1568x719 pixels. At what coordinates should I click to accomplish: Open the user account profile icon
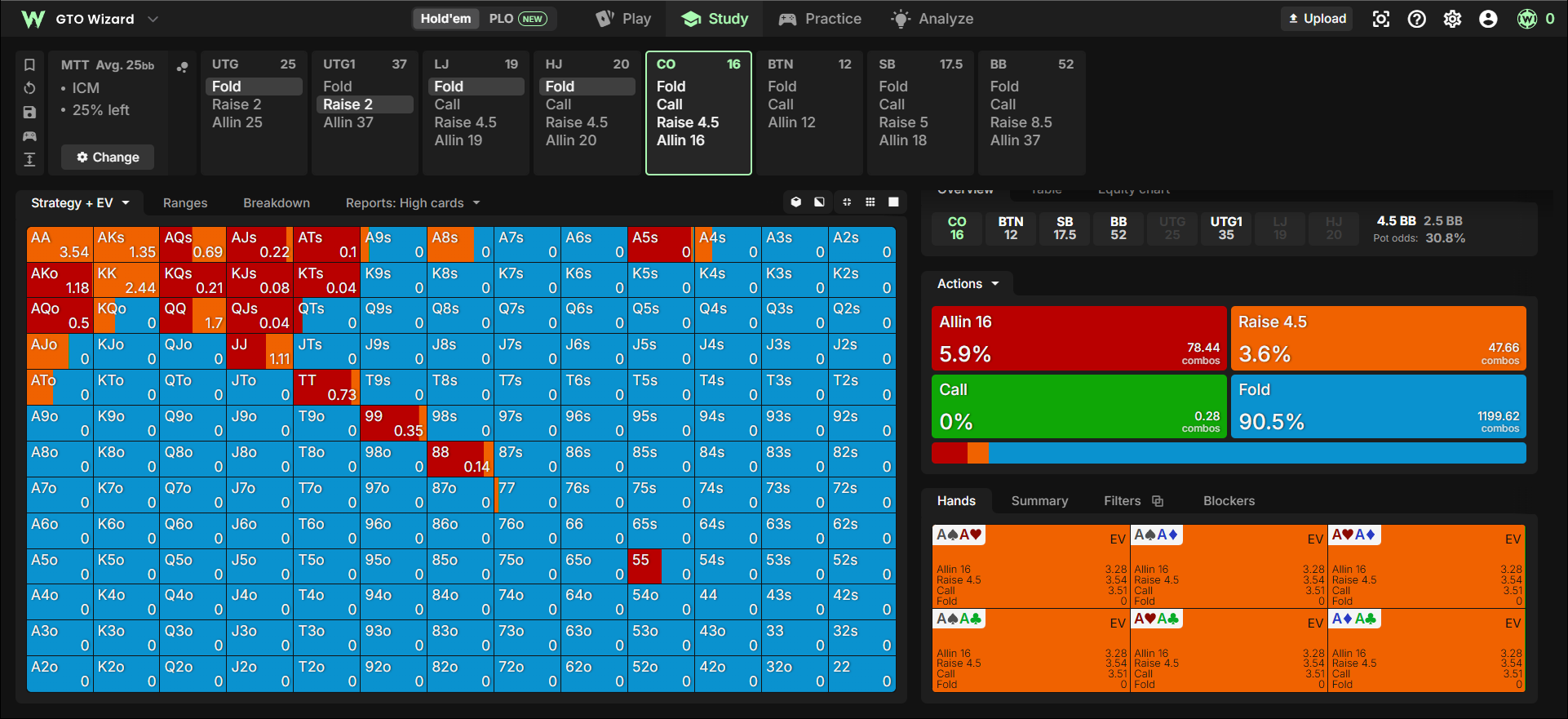click(1488, 19)
